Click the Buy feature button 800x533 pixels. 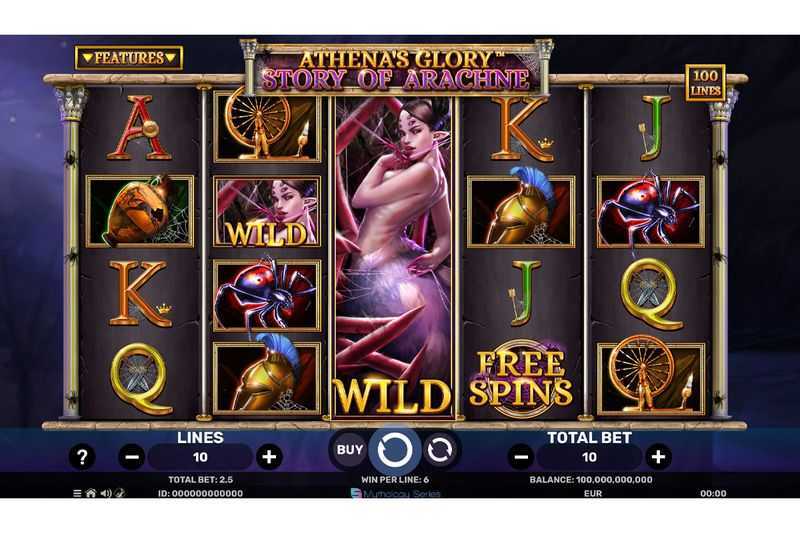349,450
